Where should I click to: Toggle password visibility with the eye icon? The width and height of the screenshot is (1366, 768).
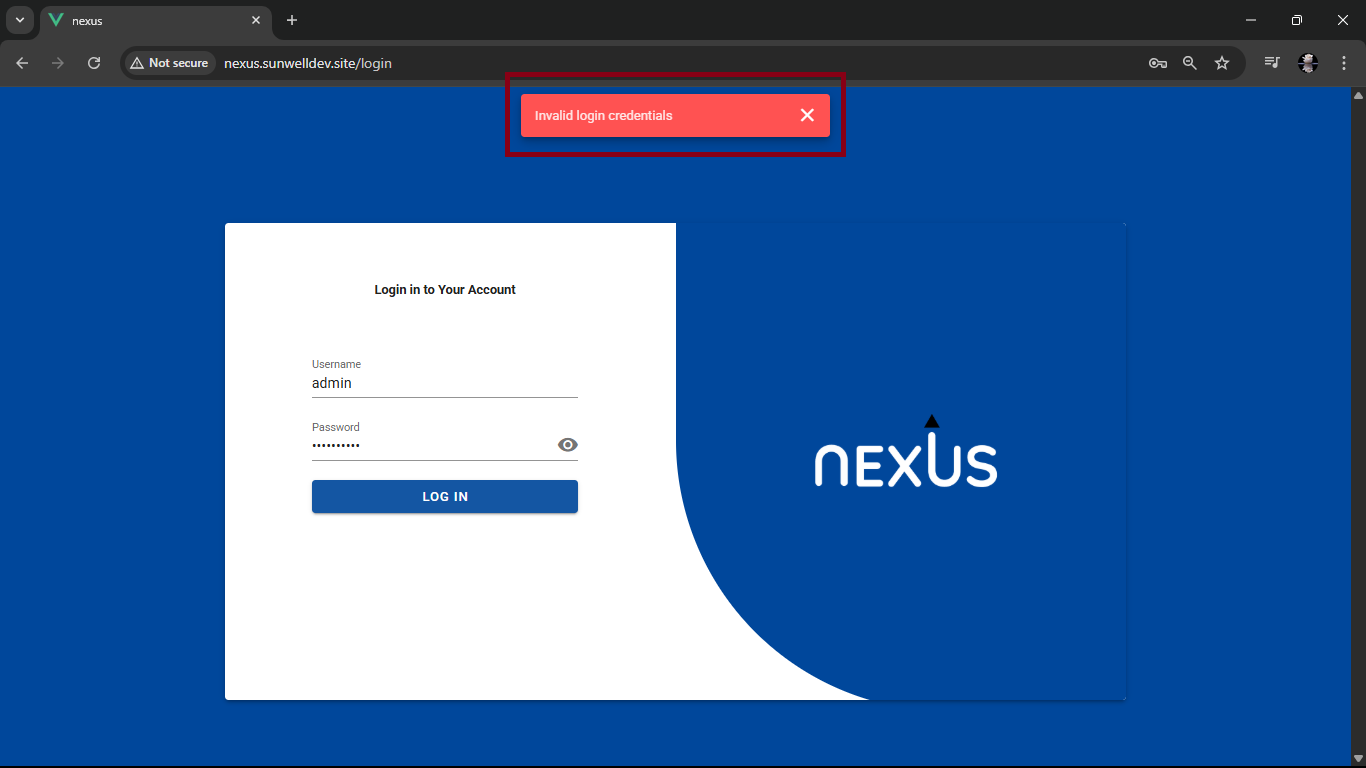click(x=567, y=444)
